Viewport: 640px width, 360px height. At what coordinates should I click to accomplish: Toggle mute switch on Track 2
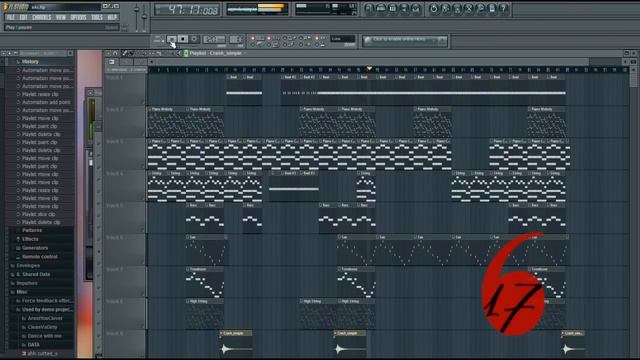(142, 134)
